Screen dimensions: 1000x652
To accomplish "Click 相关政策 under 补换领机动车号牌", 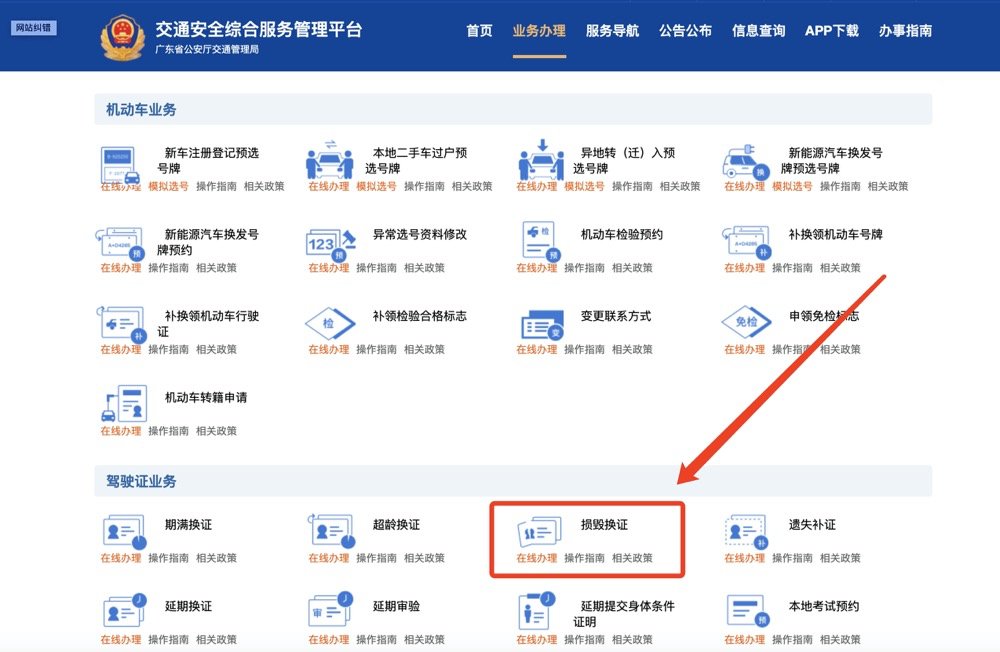I will [x=840, y=267].
